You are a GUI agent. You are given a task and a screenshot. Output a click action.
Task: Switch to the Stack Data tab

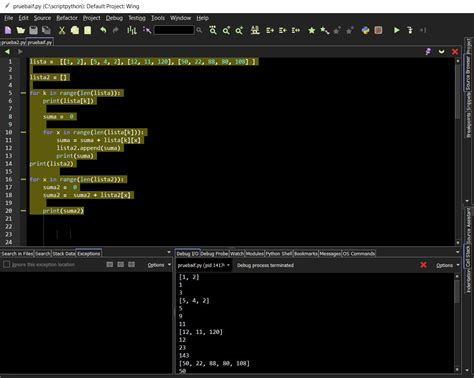(64, 254)
